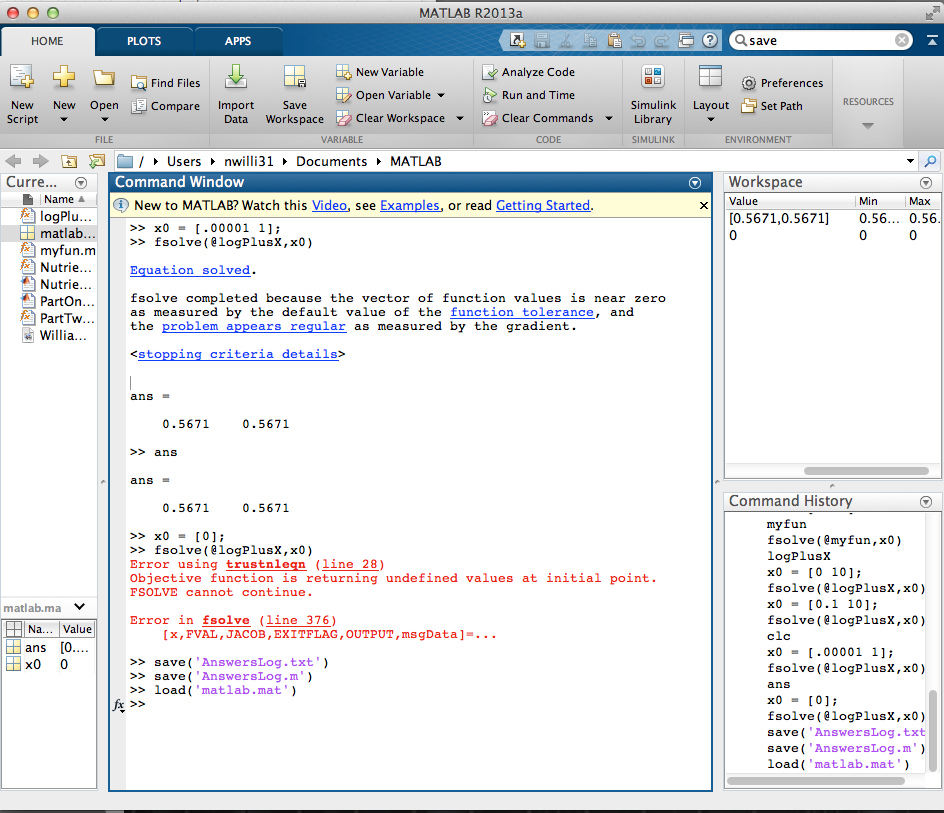Click the stopping criteria details link

(x=239, y=354)
